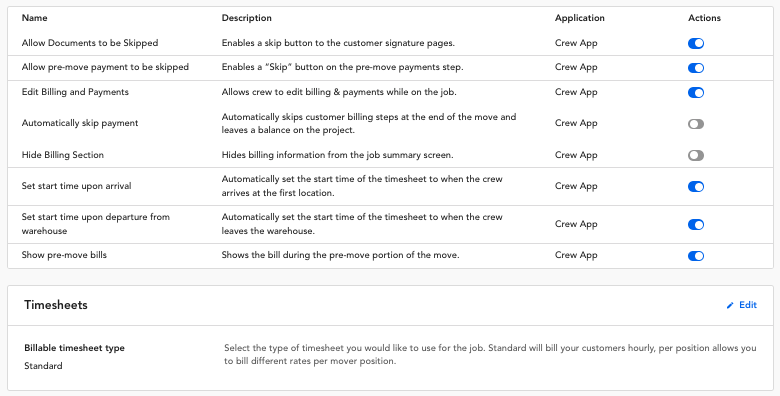Screen dimensions: 780x396
Task: Enable Automatically skip payment switch
Action: 696,124
